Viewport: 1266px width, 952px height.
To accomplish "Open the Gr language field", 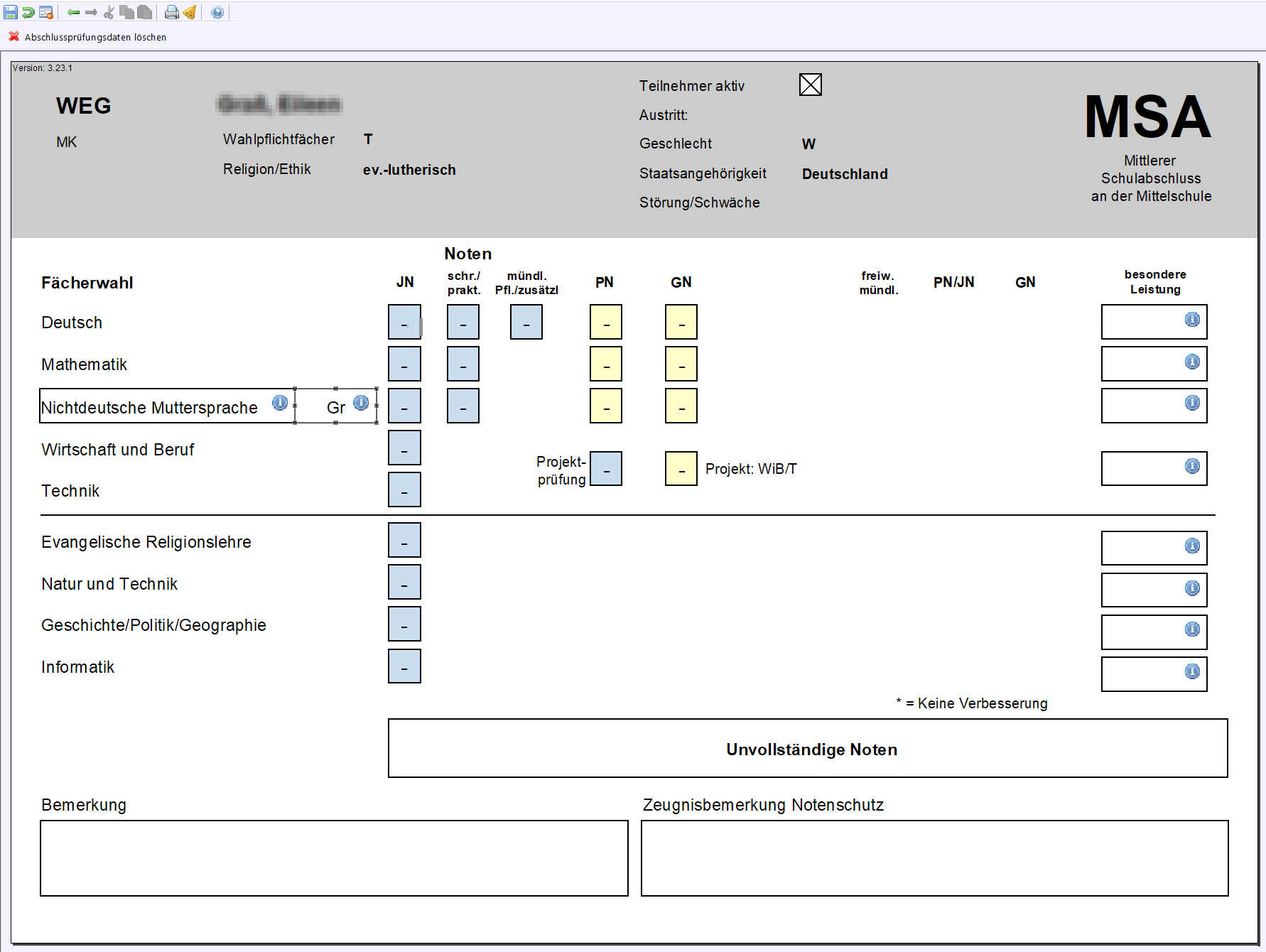I will (336, 406).
